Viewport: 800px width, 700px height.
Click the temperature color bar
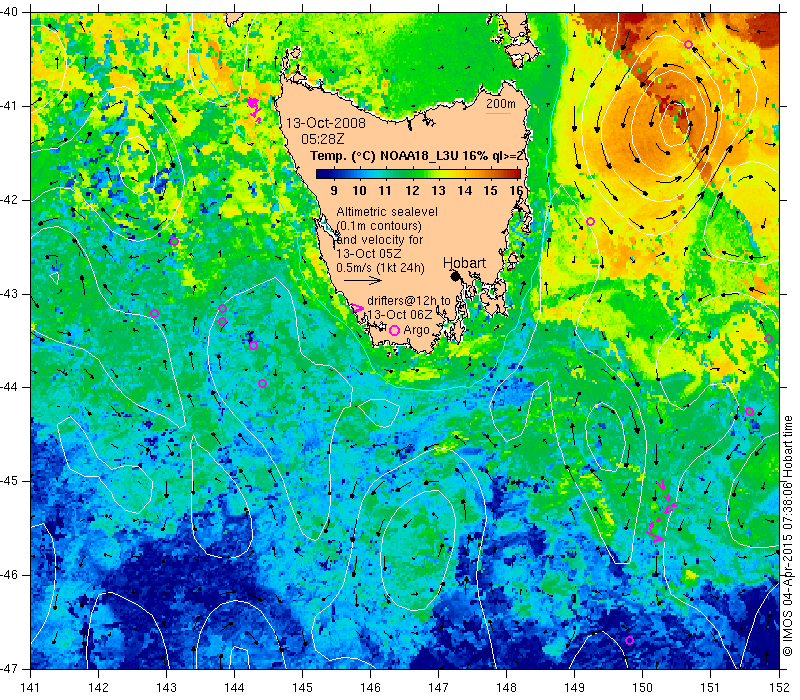[x=418, y=174]
